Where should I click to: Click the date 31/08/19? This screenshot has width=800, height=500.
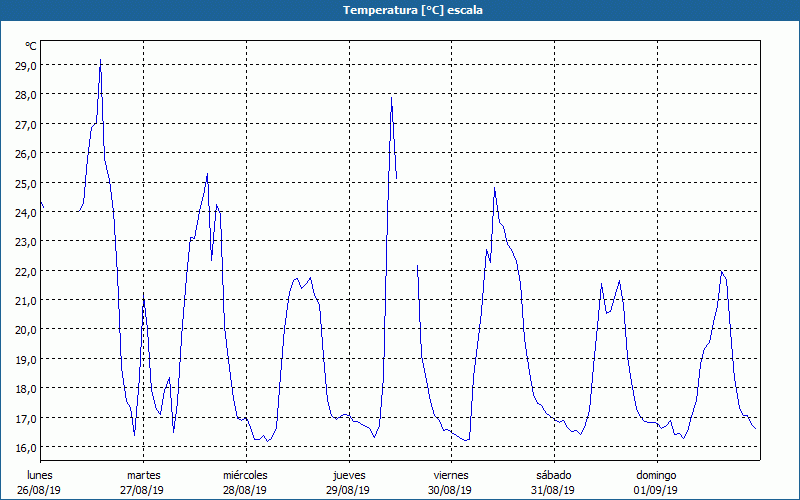tap(553, 490)
